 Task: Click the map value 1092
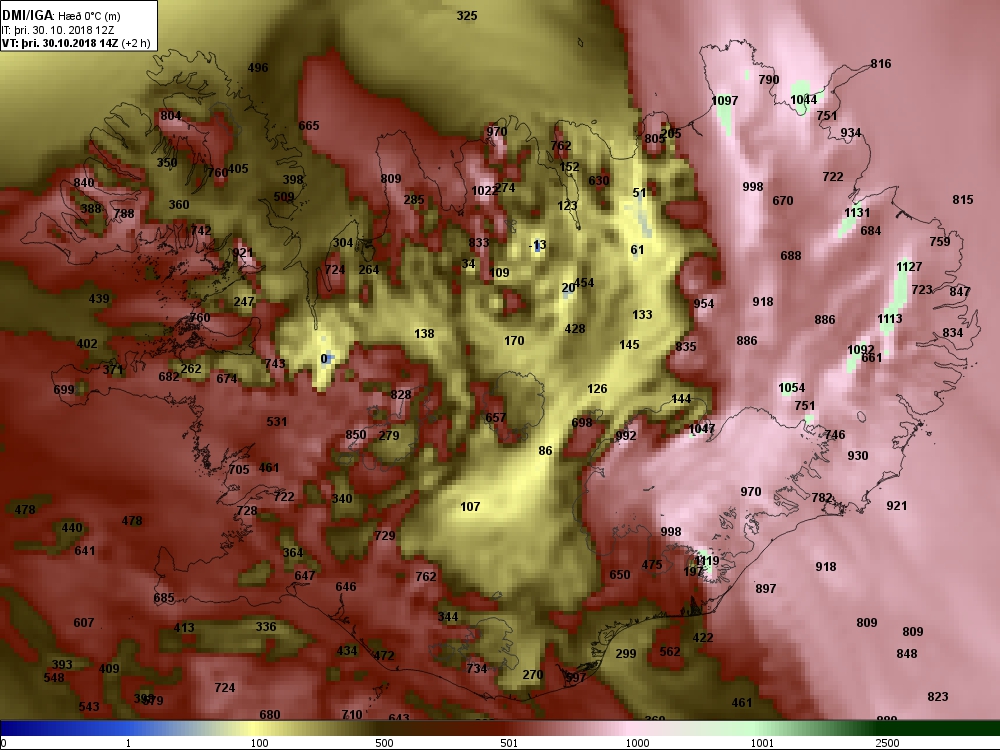(860, 349)
